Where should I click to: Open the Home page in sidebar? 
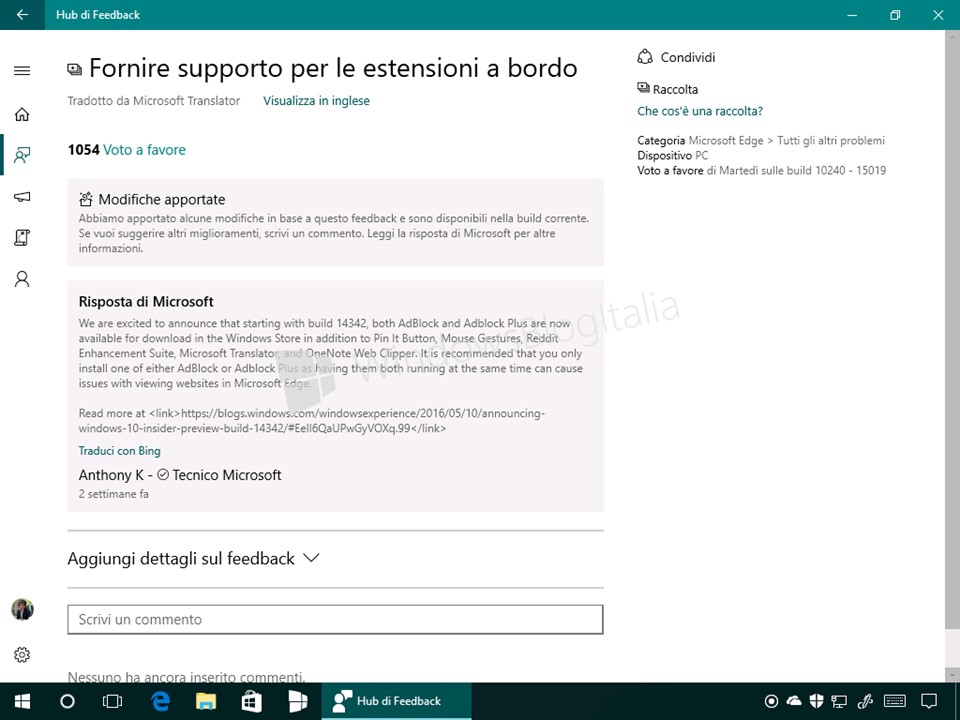coord(22,114)
